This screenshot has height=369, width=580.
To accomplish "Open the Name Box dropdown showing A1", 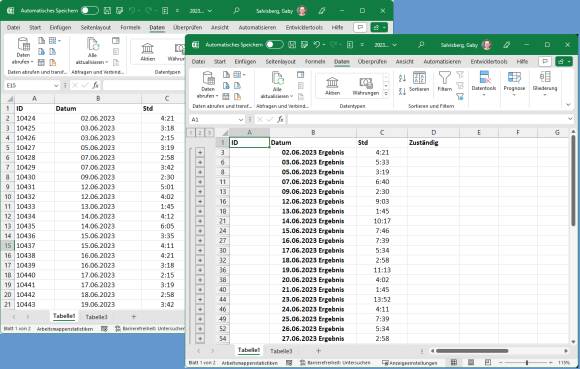I will (241, 119).
